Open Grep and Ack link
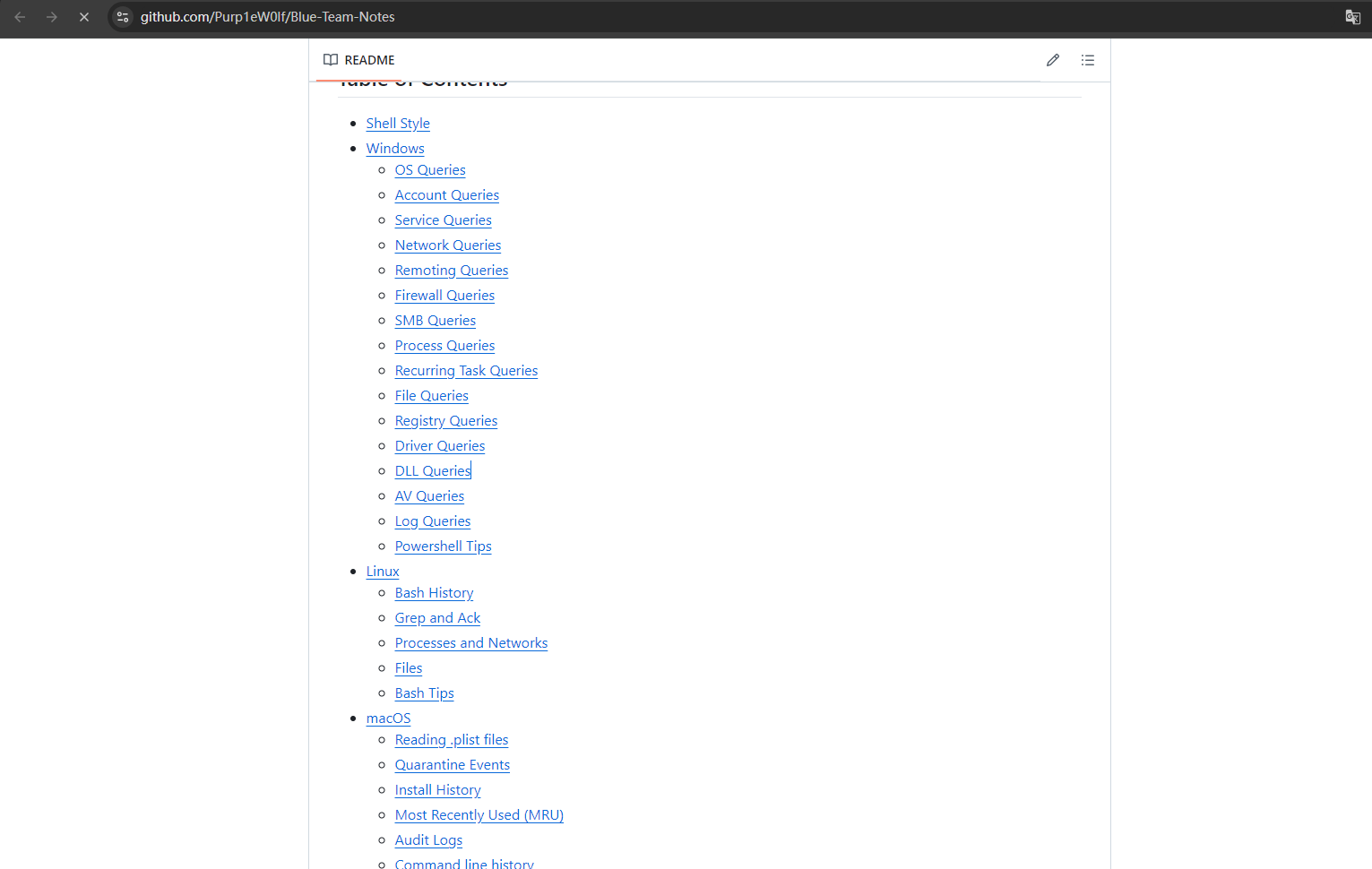Image resolution: width=1372 pixels, height=869 pixels. click(438, 618)
